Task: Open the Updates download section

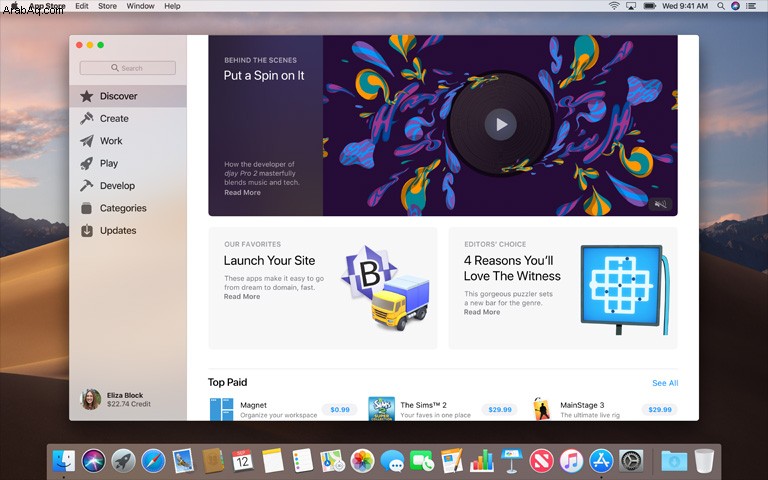Action: [x=128, y=231]
